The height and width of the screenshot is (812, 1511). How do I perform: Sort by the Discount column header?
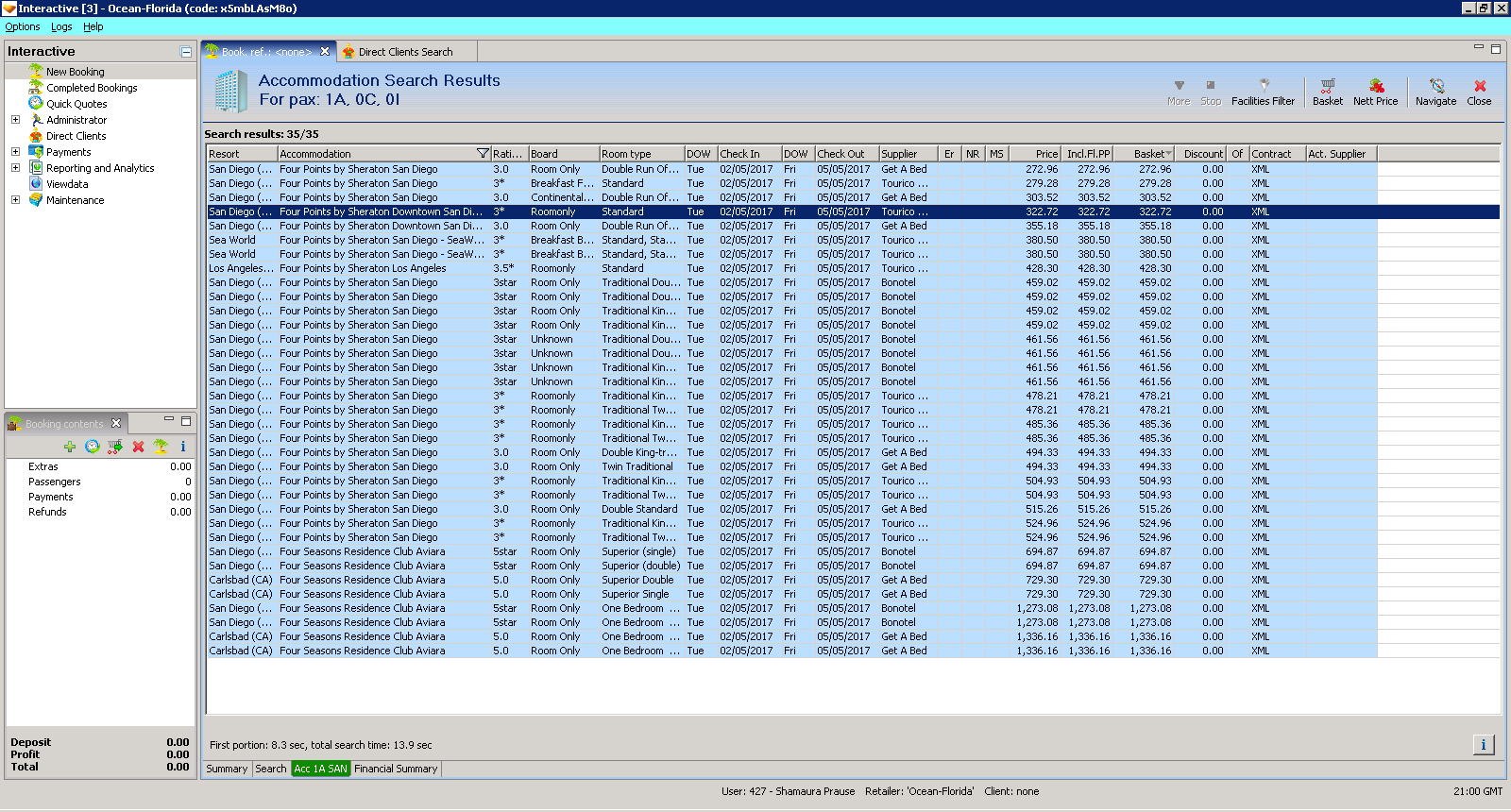tap(1201, 154)
